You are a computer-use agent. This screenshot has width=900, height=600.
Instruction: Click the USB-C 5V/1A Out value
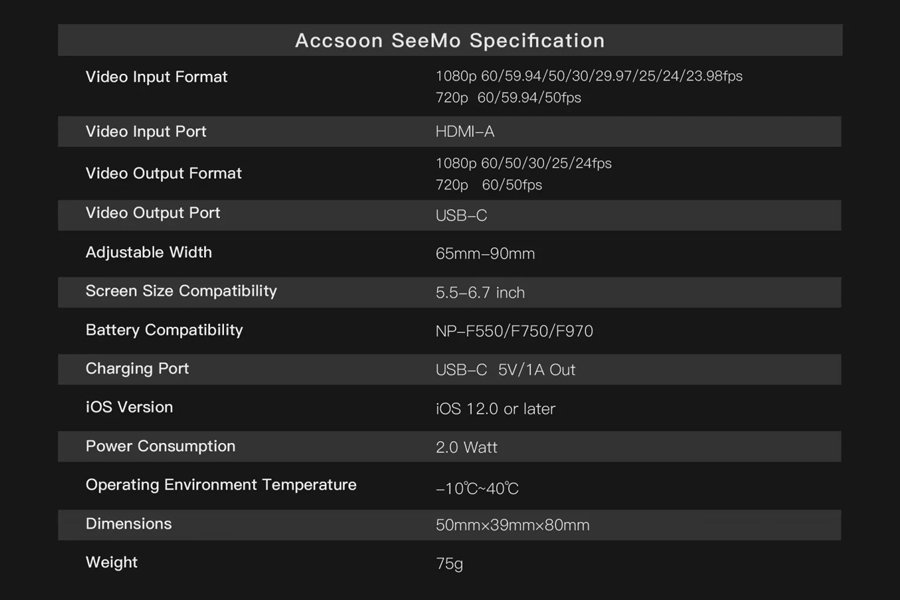pos(505,370)
